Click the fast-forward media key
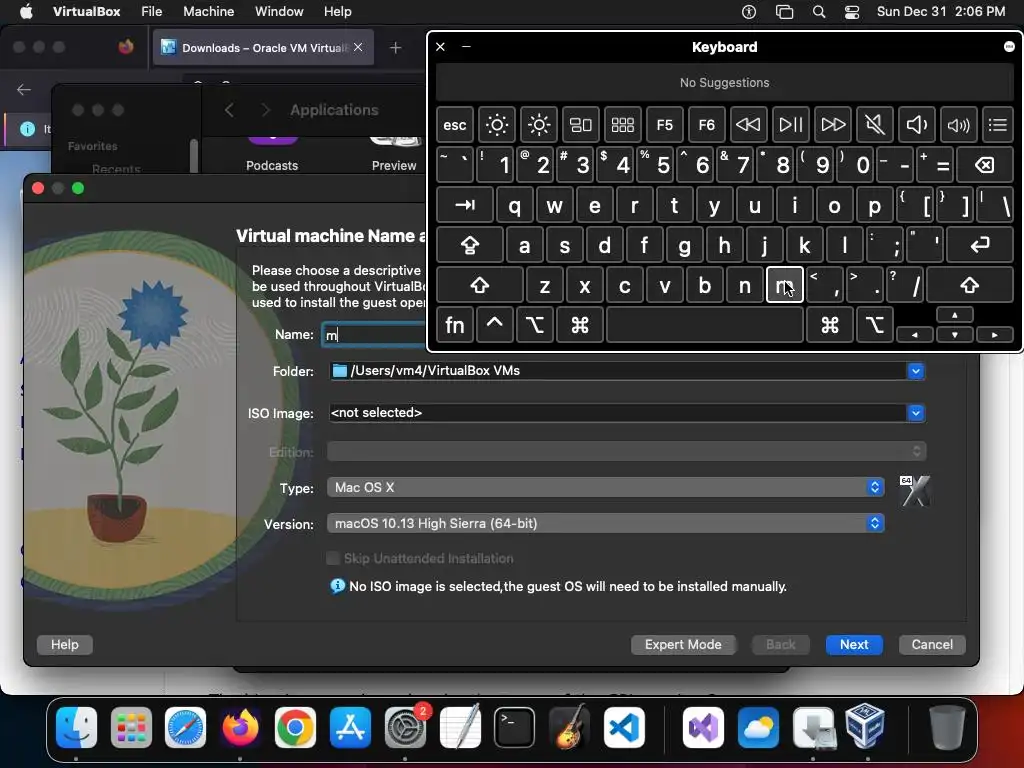 tap(833, 125)
